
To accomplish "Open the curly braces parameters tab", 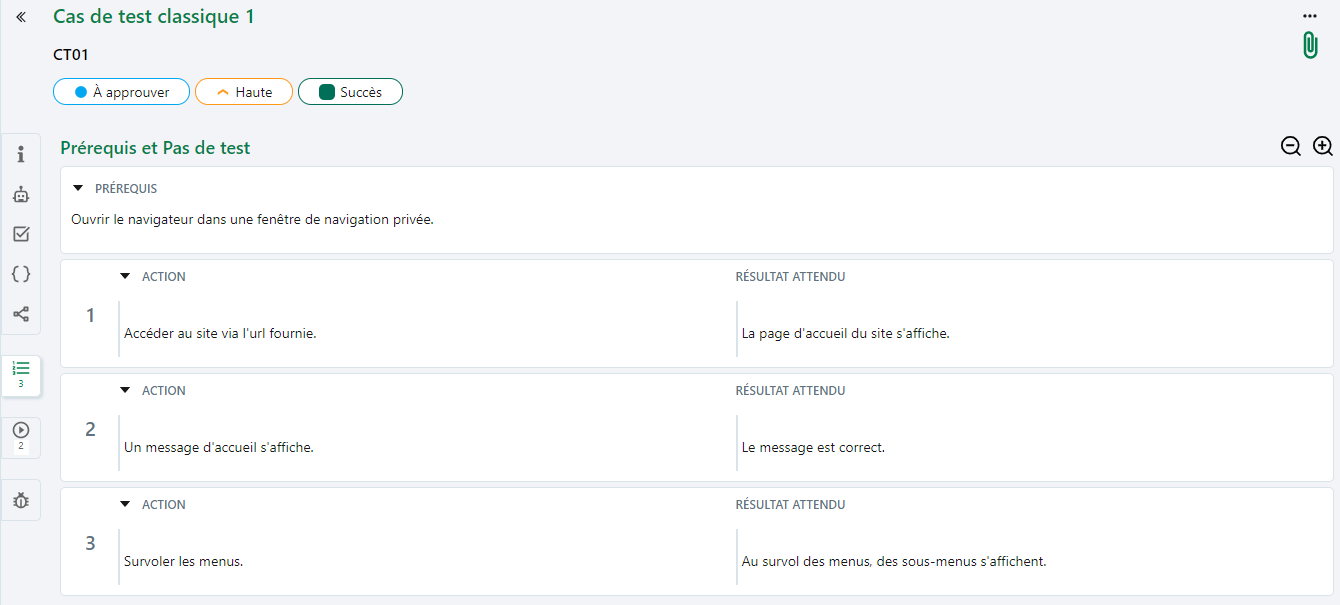I will pyautogui.click(x=21, y=274).
